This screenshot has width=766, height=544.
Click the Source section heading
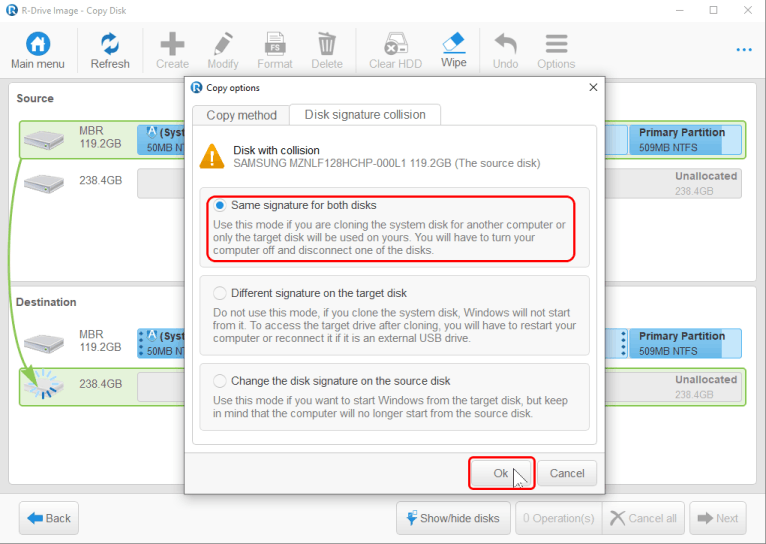tap(35, 98)
